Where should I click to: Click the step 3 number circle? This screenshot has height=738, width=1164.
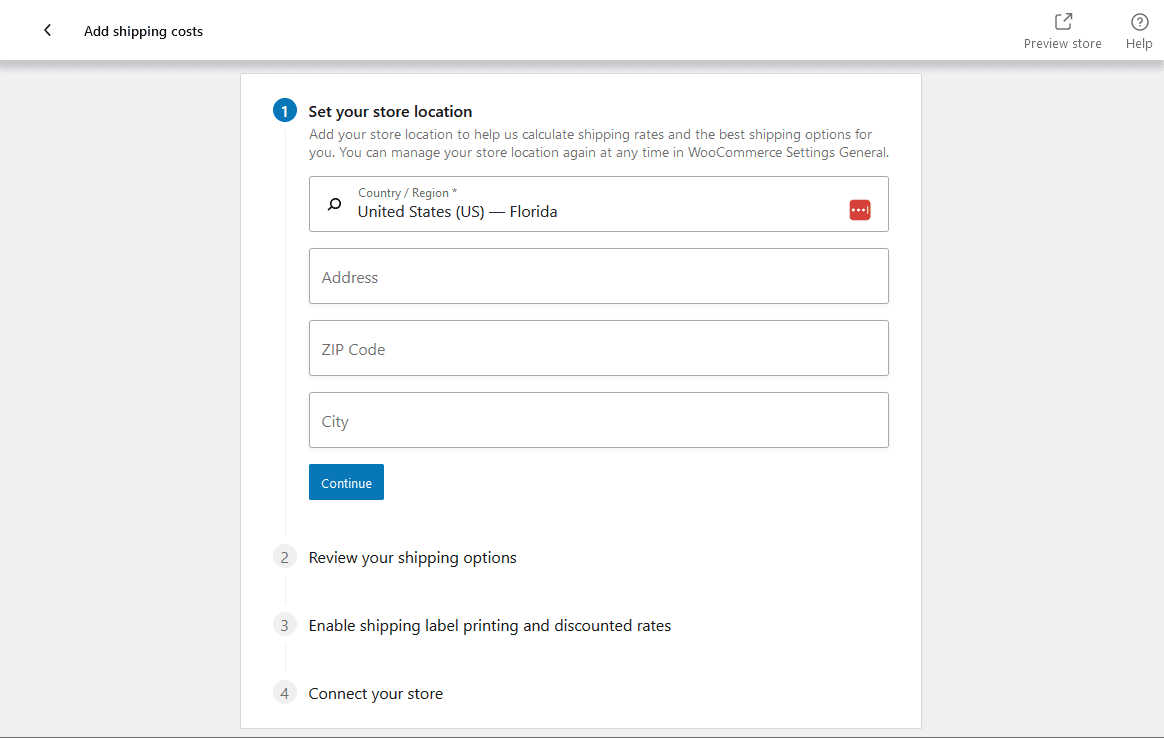284,625
